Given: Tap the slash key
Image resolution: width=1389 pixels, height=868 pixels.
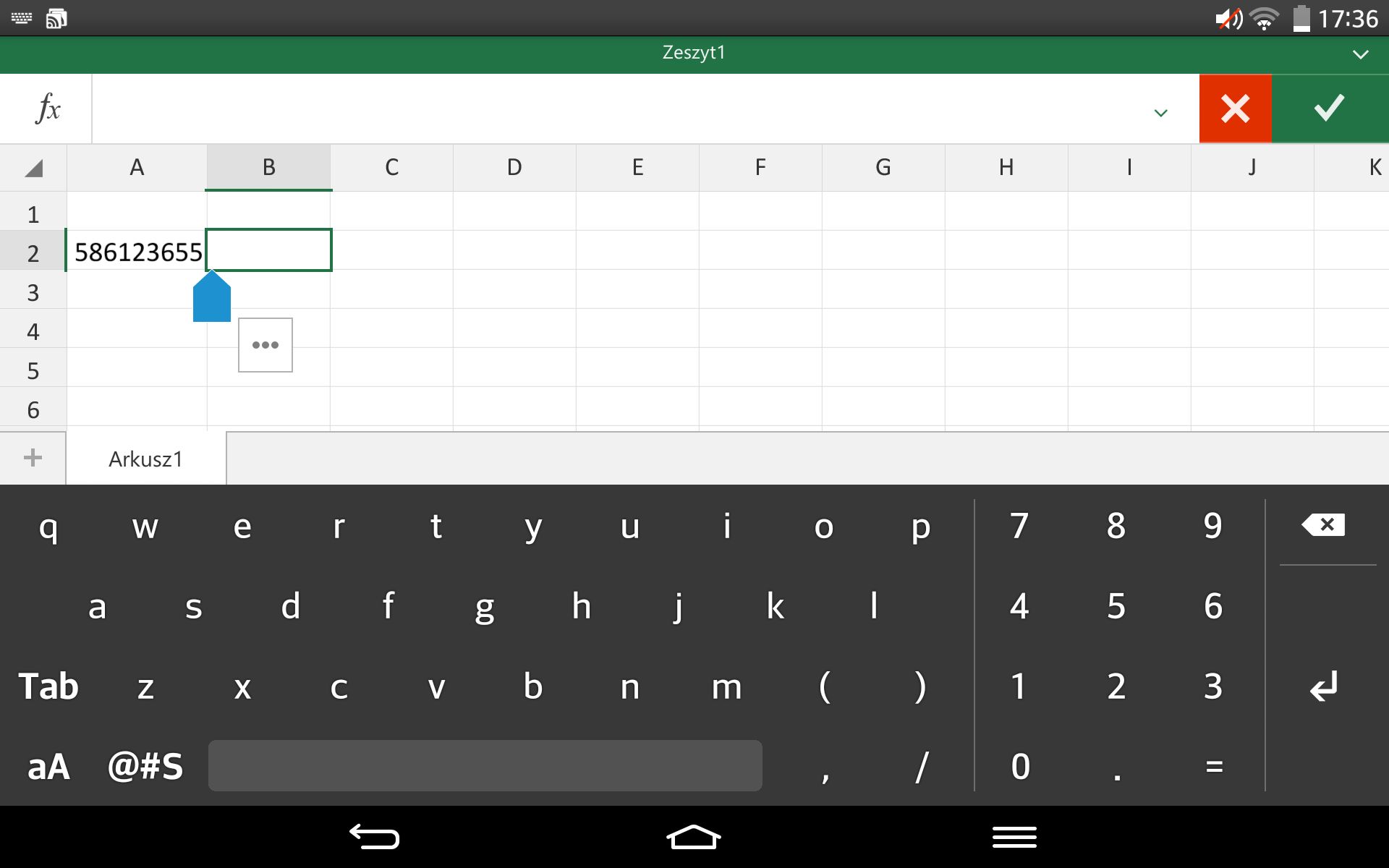Looking at the screenshot, I should [x=921, y=766].
